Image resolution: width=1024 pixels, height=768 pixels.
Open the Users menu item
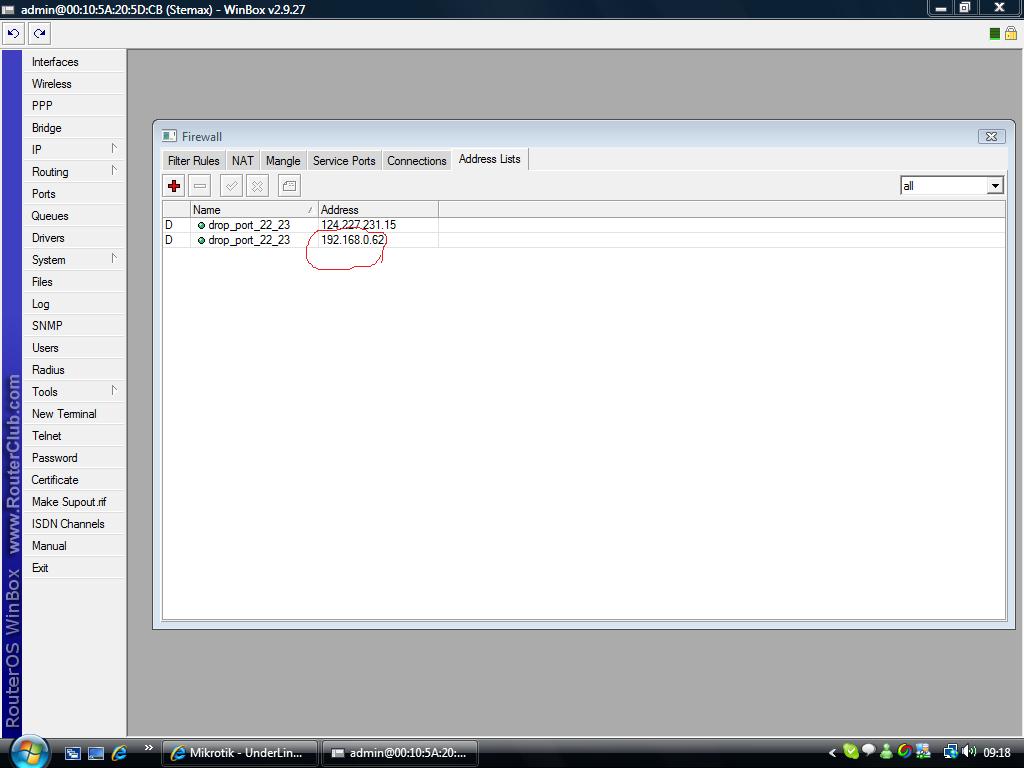73,347
